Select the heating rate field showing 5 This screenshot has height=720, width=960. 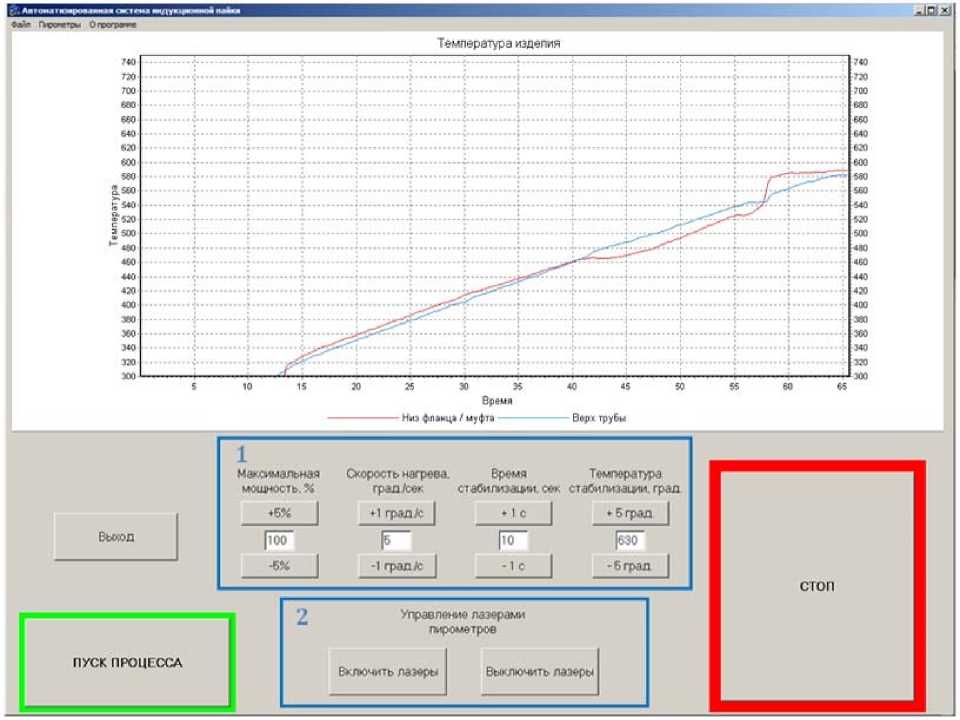[x=396, y=540]
